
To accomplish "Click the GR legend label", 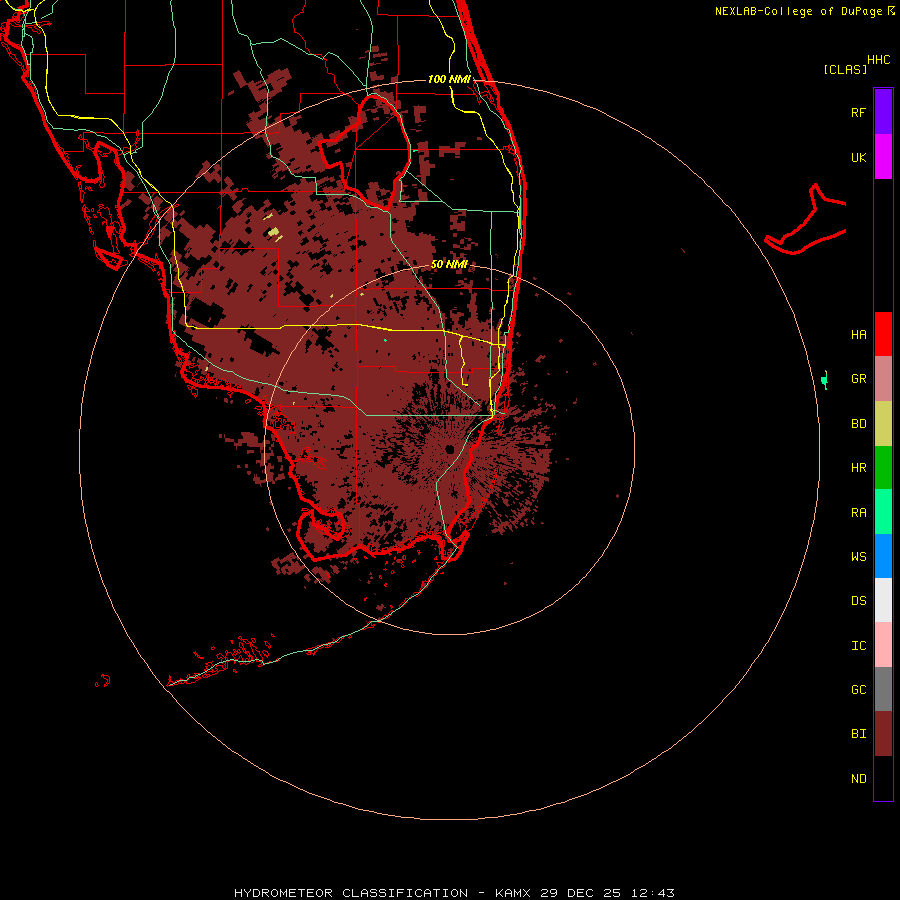I will point(858,379).
